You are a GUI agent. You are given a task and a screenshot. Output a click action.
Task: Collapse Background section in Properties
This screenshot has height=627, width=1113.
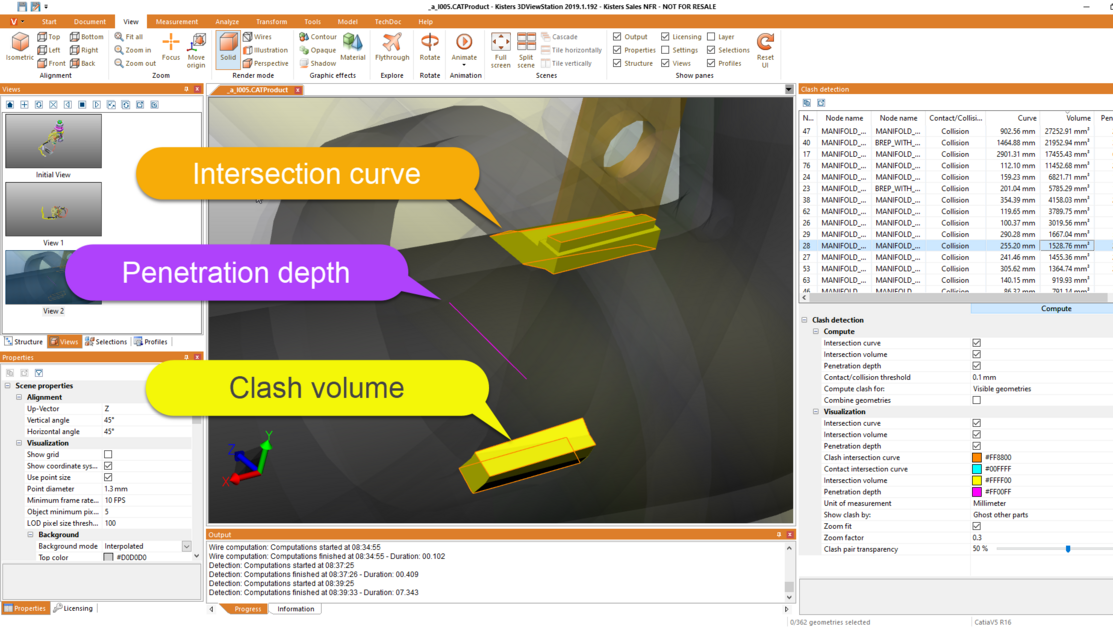pyautogui.click(x=31, y=535)
